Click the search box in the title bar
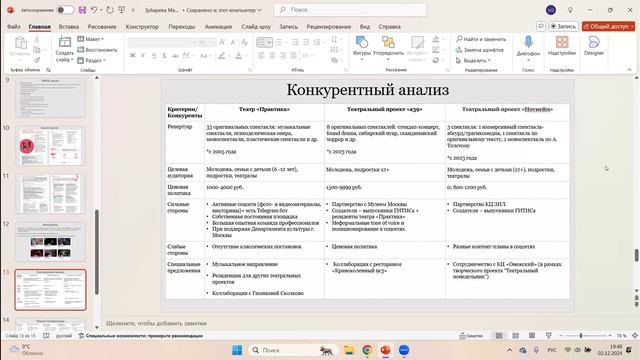This screenshot has height=360, width=640. coord(351,10)
